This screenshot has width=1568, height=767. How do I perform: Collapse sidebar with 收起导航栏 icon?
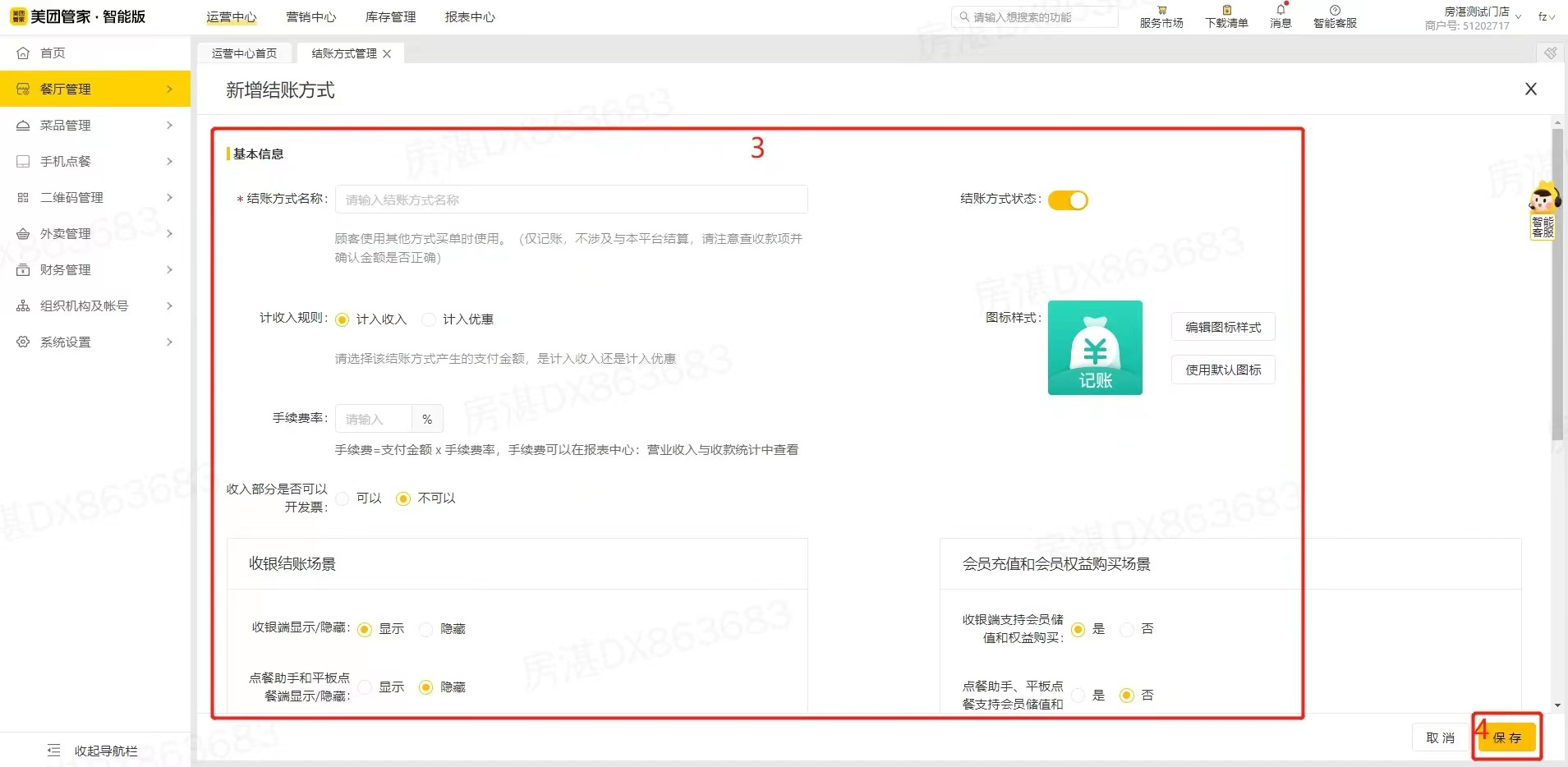[x=54, y=751]
